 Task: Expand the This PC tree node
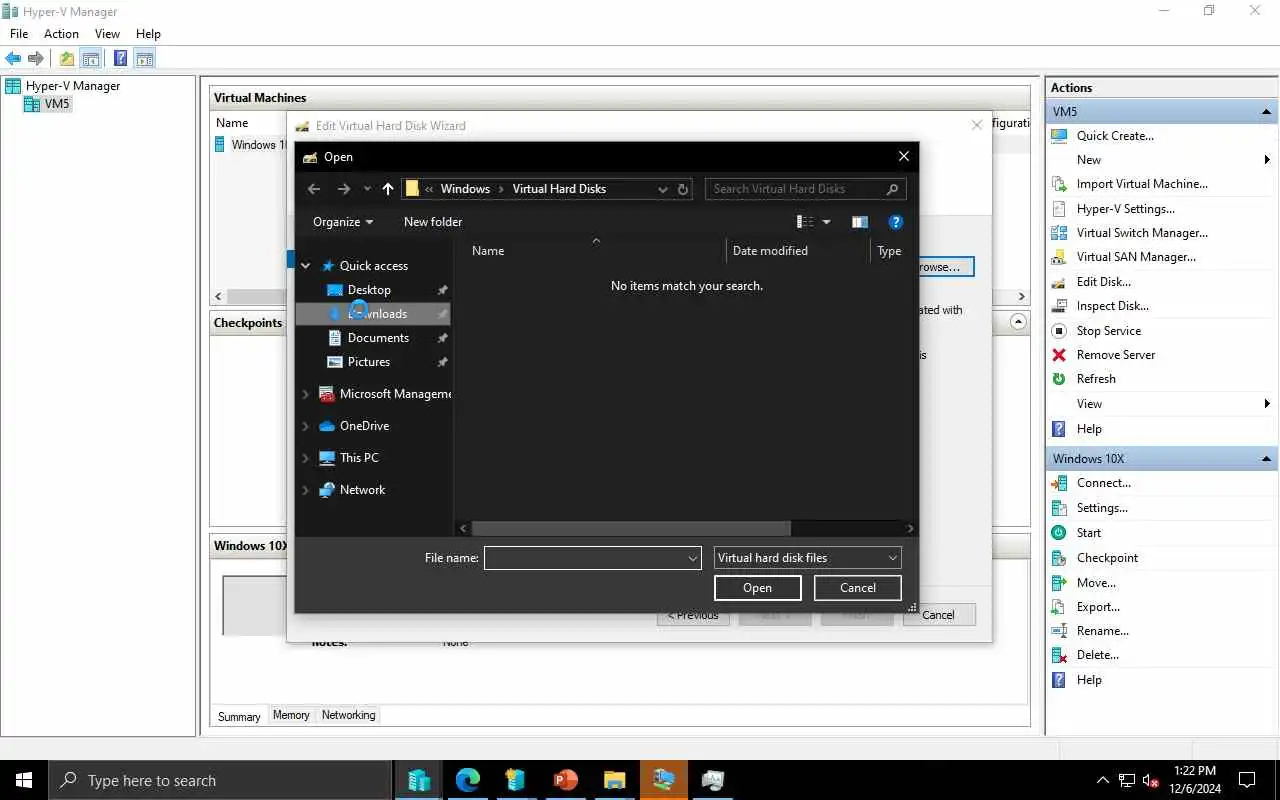click(x=306, y=458)
